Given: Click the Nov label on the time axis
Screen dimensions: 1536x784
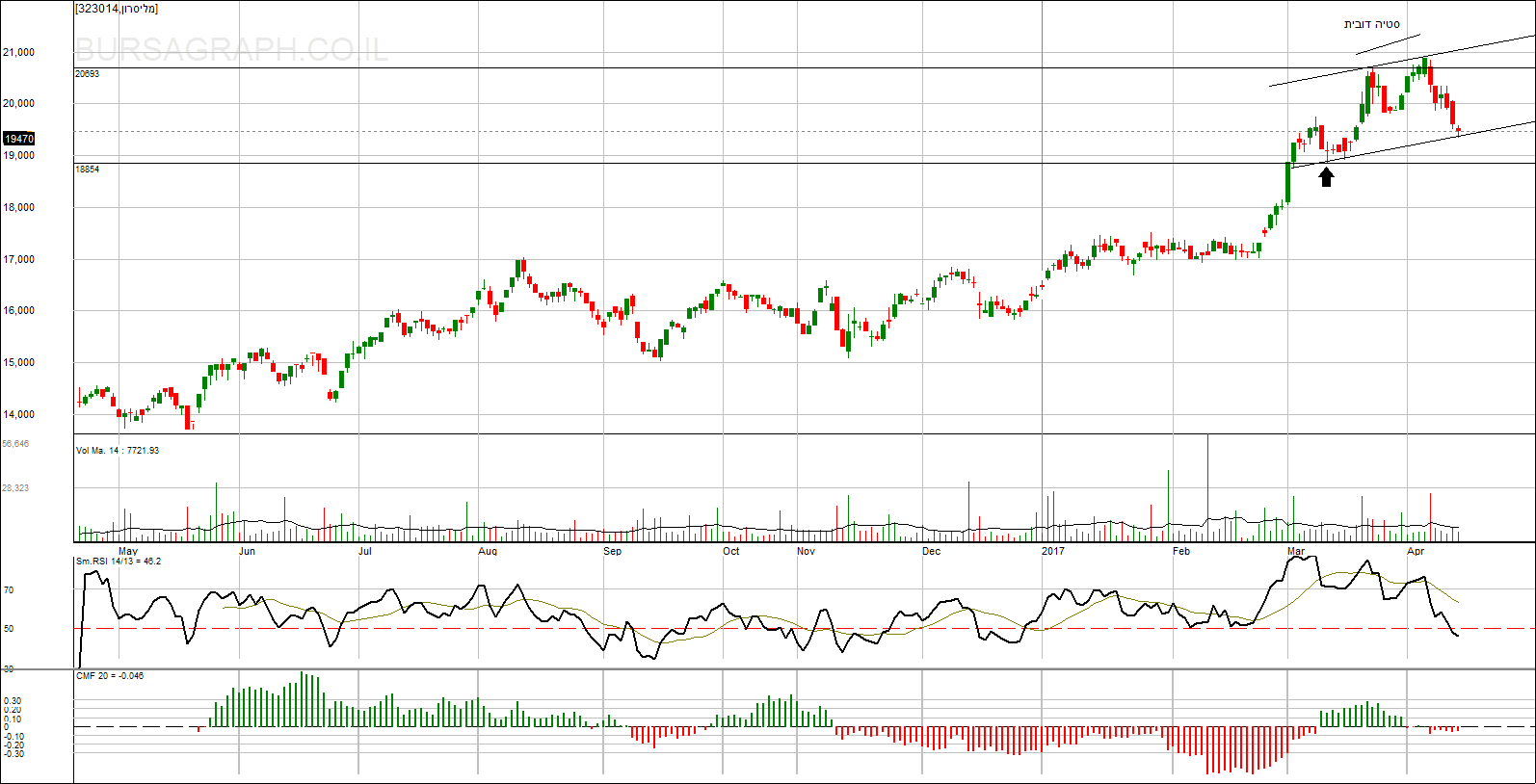Looking at the screenshot, I should [807, 552].
